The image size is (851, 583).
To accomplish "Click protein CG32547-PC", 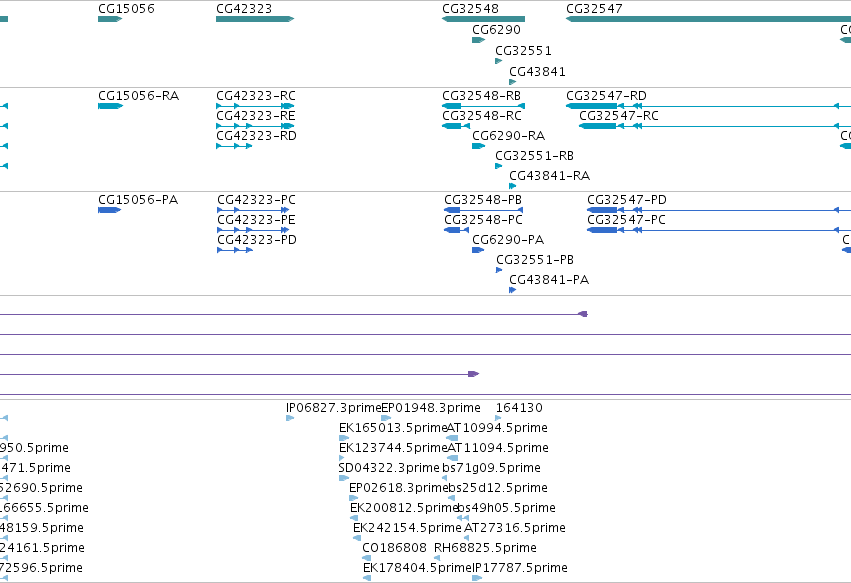I will coord(626,220).
